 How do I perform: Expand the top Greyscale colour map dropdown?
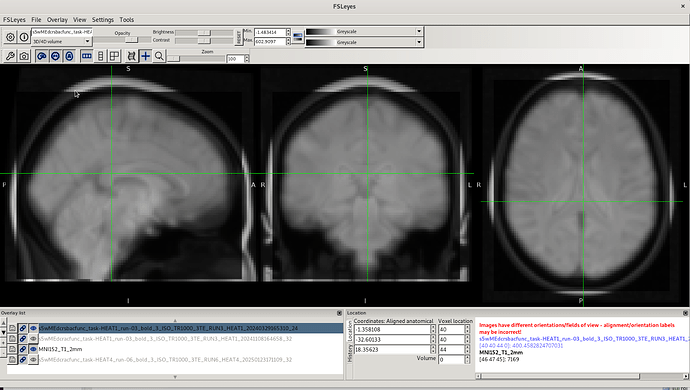click(x=363, y=31)
